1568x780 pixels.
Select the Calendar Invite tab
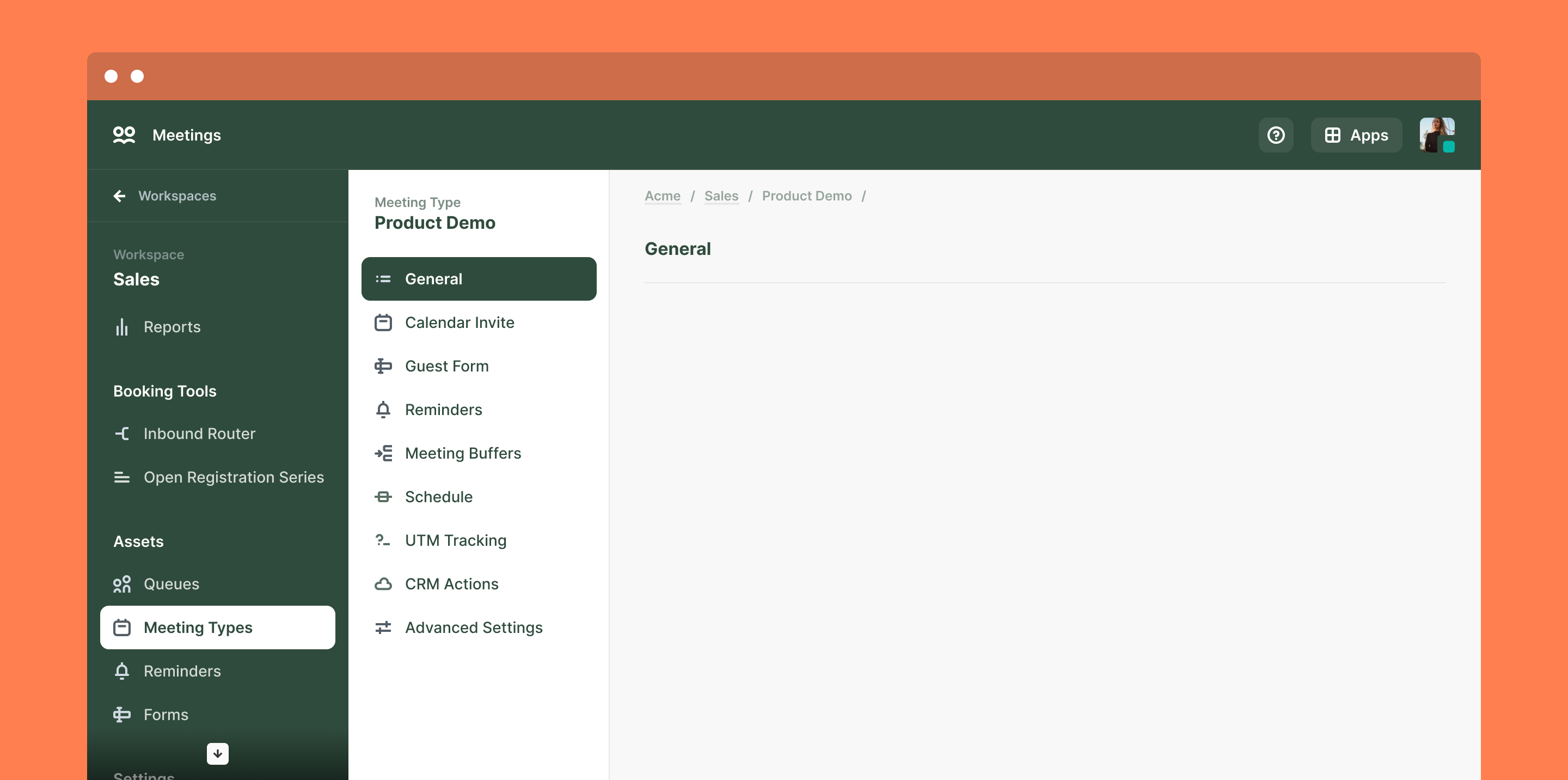[x=460, y=322]
